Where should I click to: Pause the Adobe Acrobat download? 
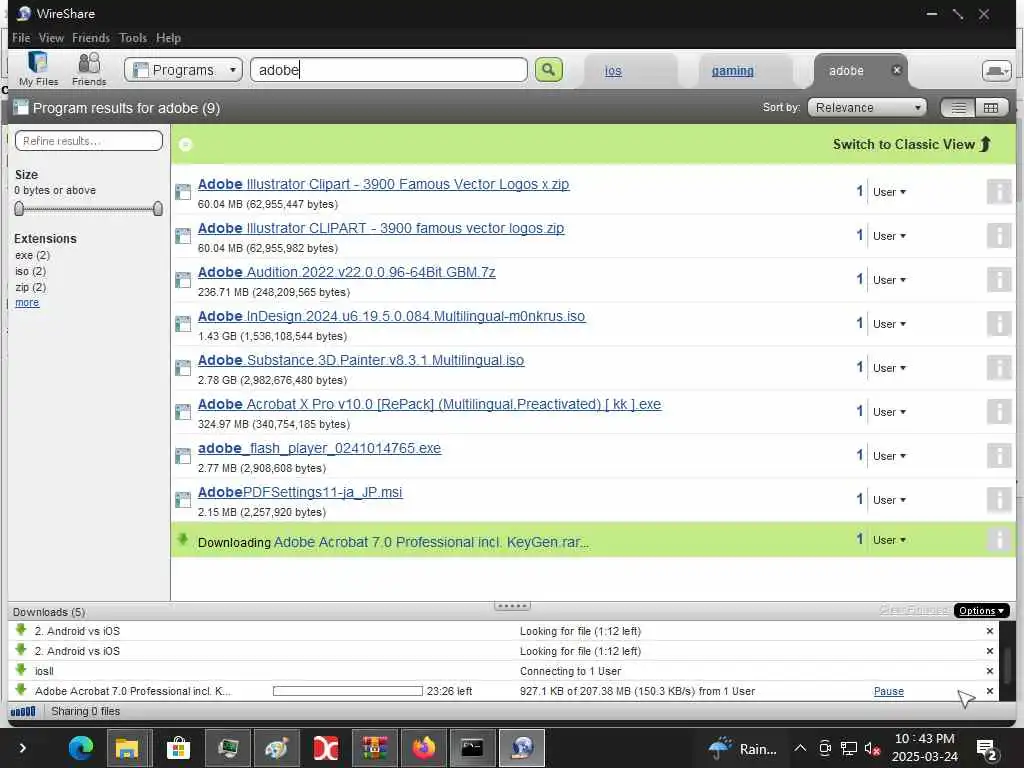[888, 691]
